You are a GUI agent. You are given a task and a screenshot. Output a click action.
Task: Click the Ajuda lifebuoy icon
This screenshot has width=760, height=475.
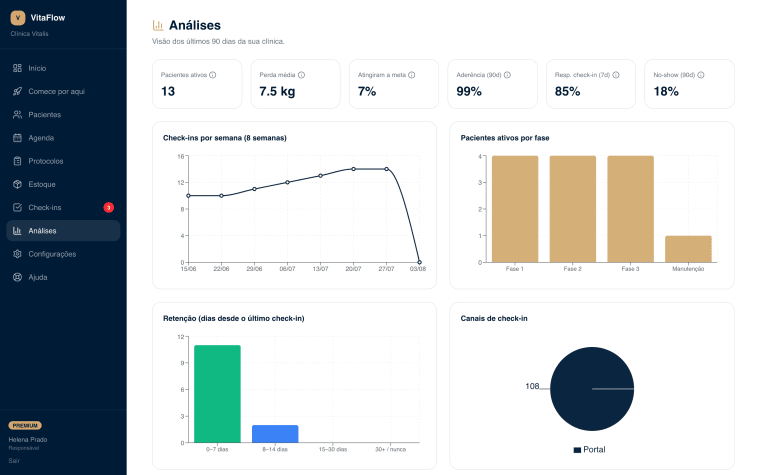[17, 277]
